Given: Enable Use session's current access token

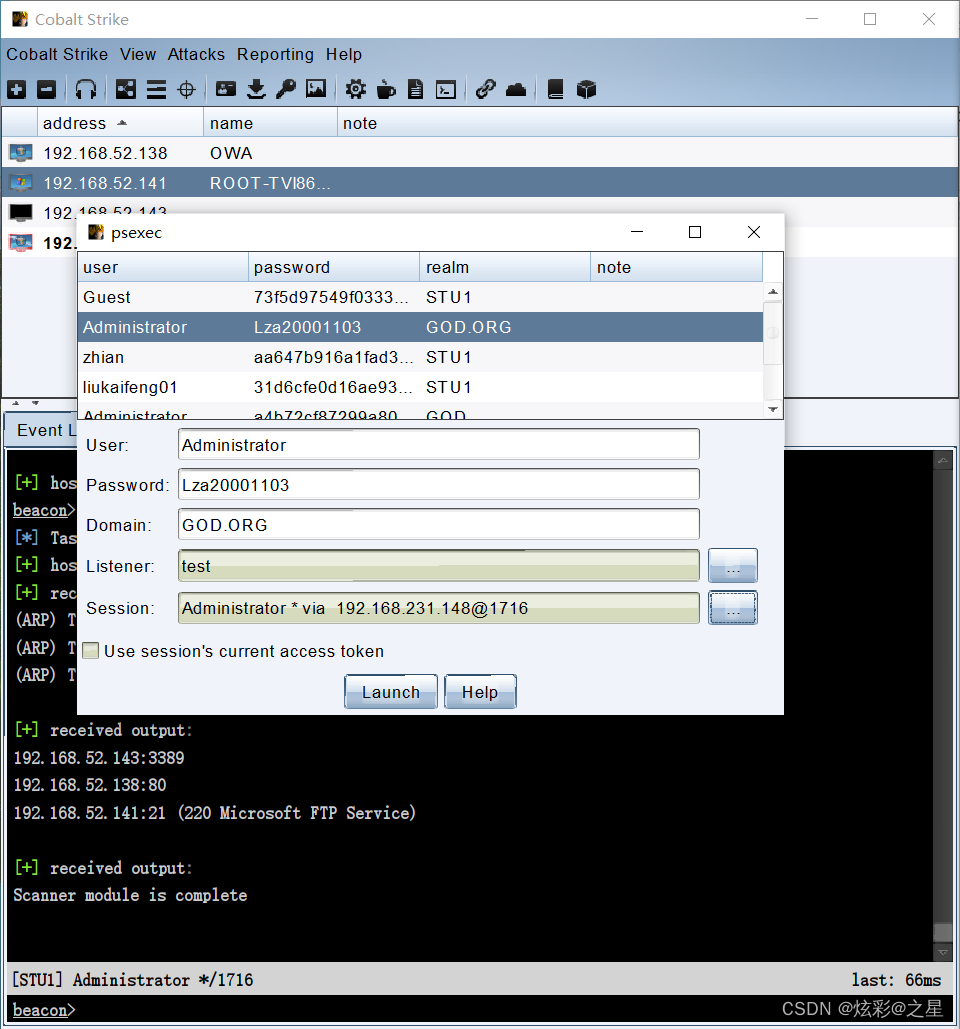Looking at the screenshot, I should [91, 651].
